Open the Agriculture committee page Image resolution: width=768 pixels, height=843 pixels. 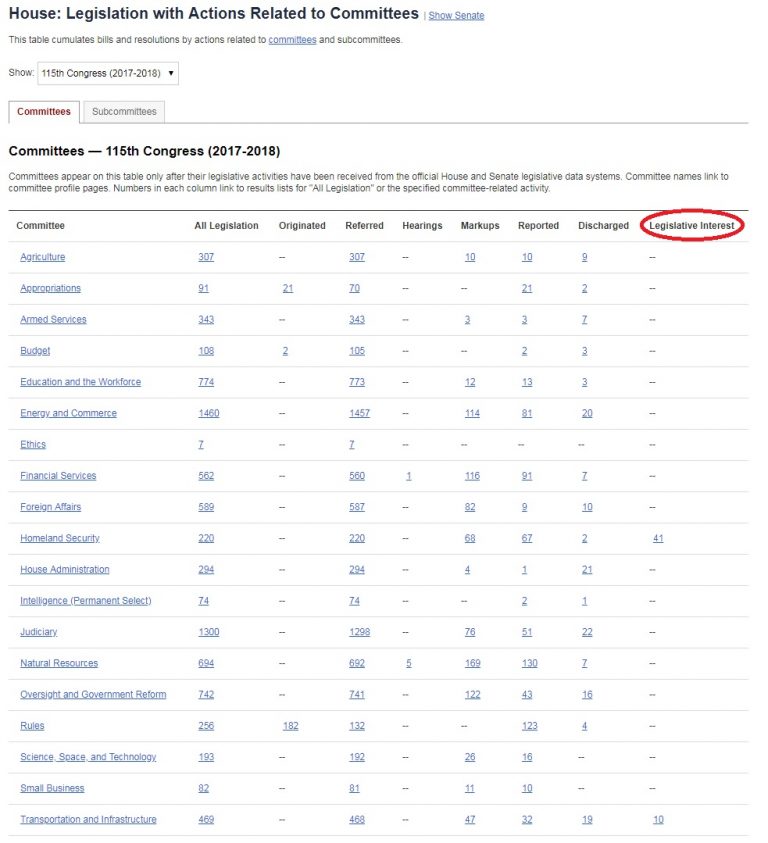42,257
